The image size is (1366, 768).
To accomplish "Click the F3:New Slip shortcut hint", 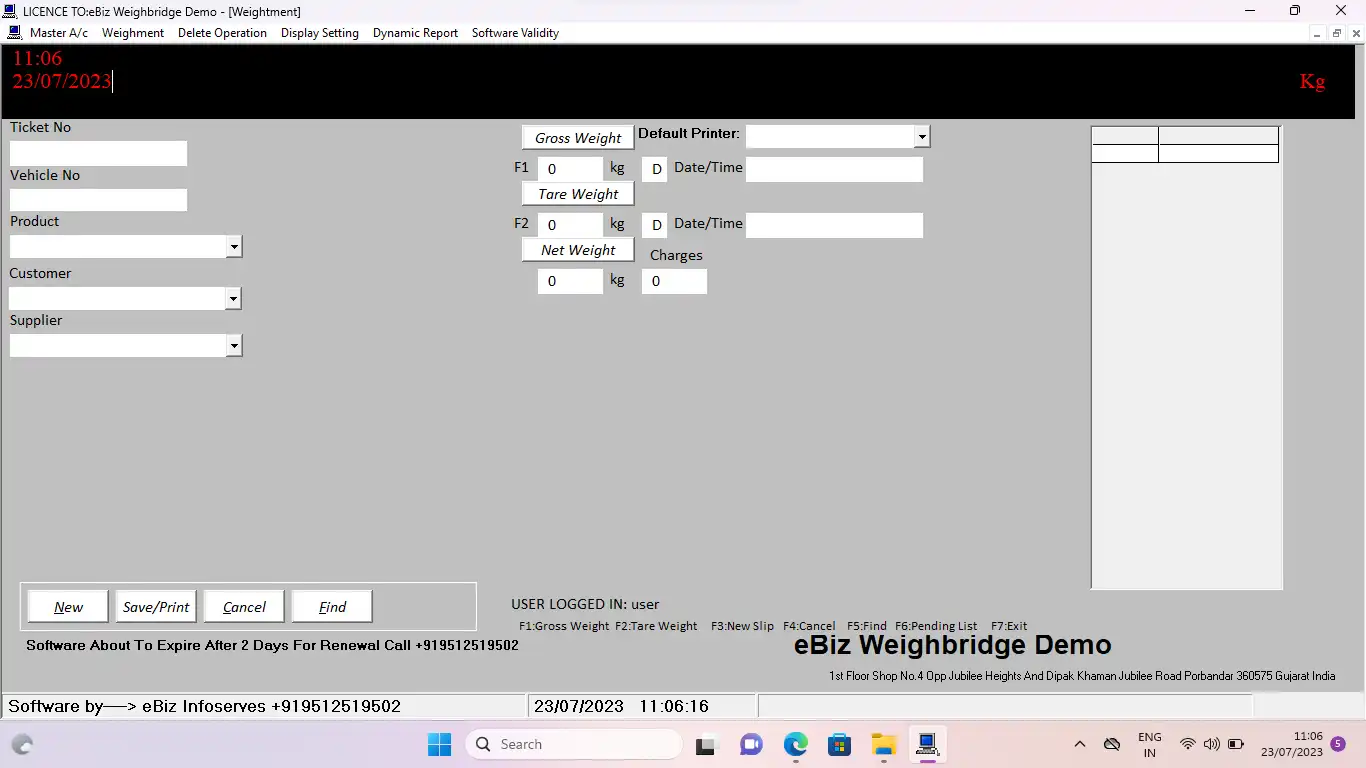I will tap(742, 626).
